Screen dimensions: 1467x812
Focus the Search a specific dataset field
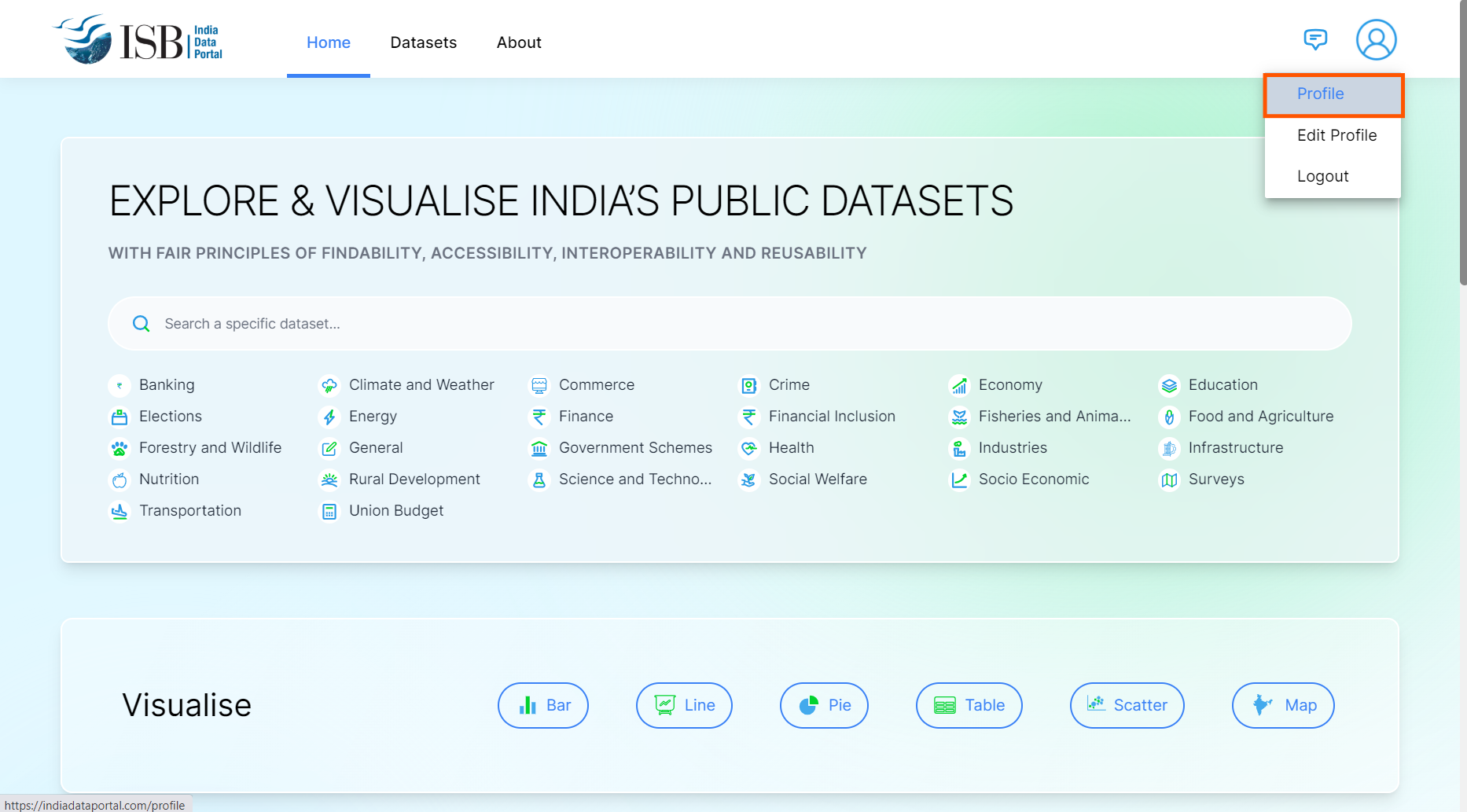tap(730, 324)
